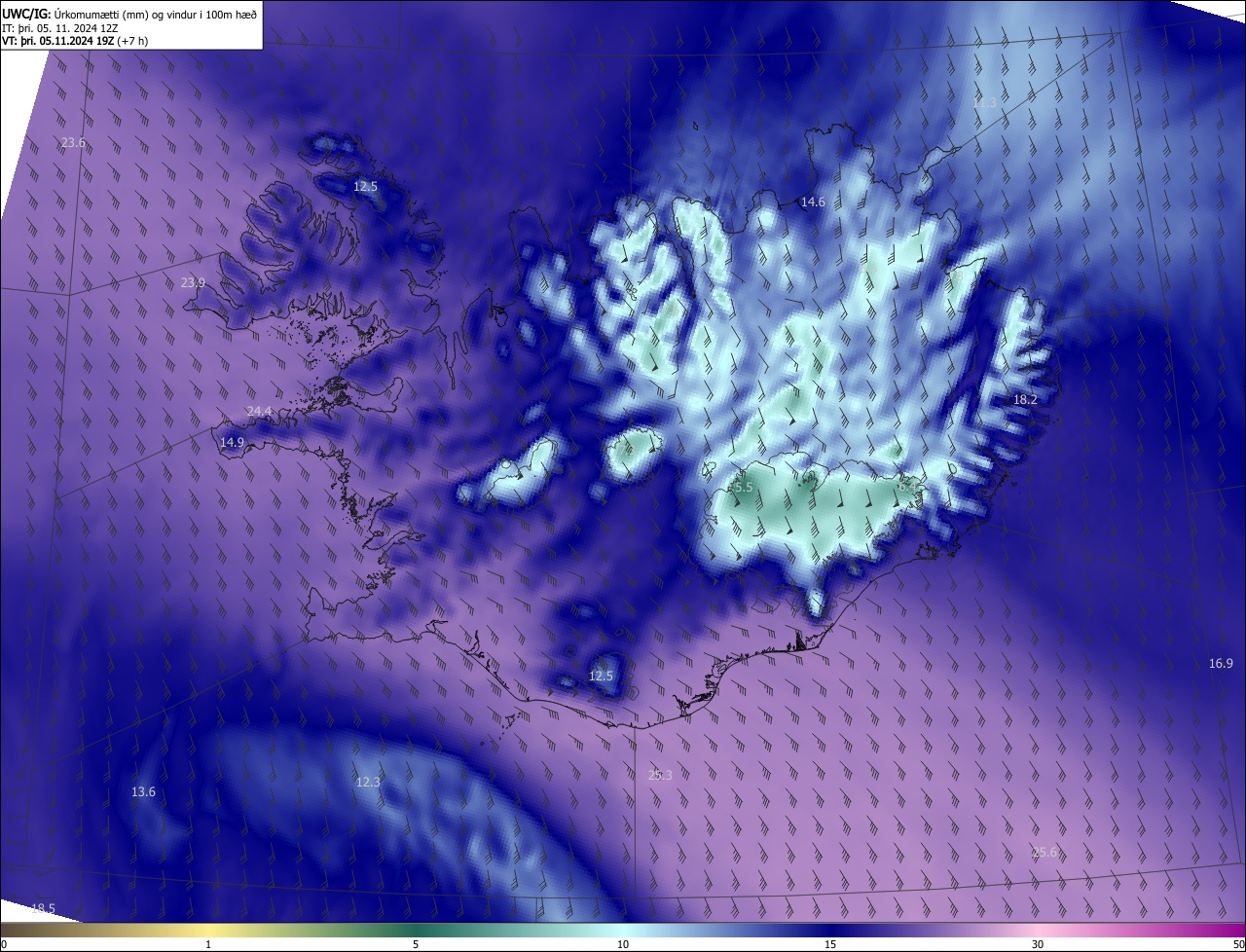
Task: Select the 25.6 value label
Action: pos(1044,853)
